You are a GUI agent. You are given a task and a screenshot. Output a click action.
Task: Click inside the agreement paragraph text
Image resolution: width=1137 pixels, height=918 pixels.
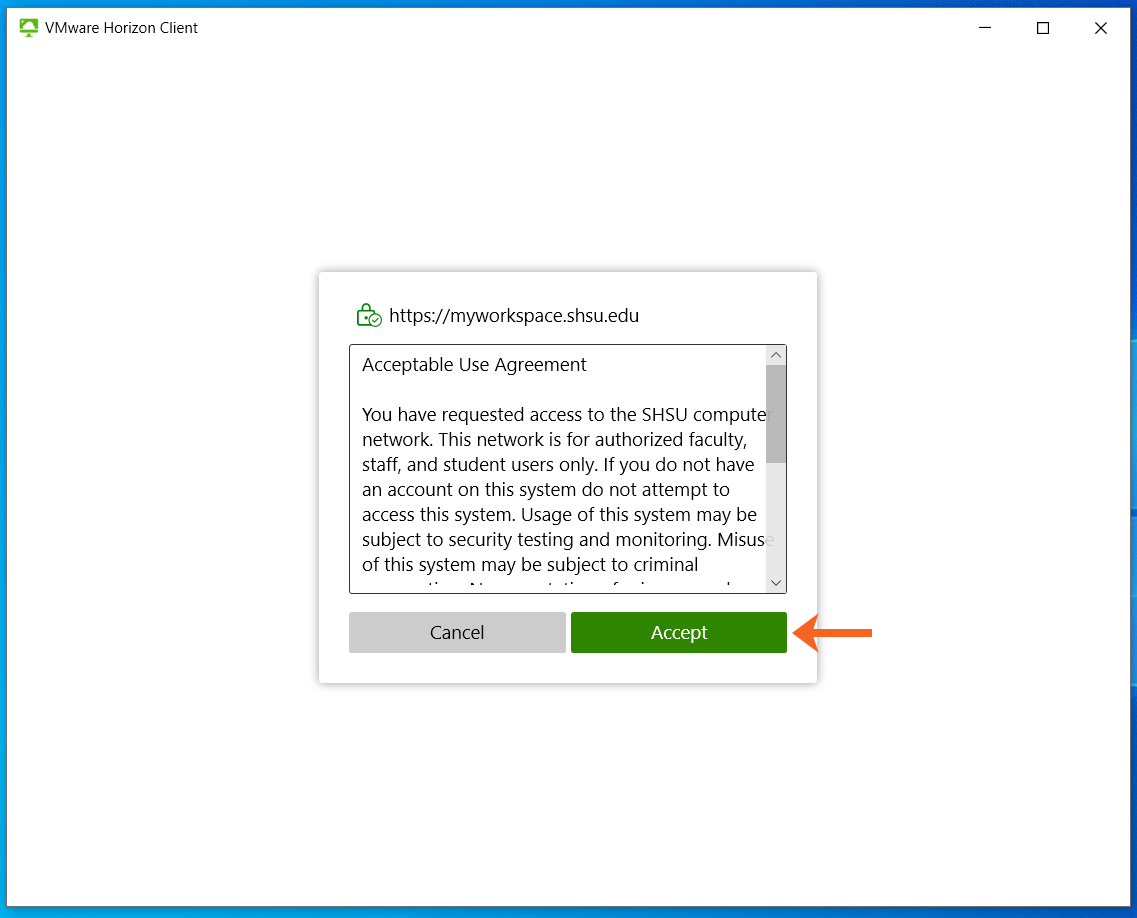[555, 465]
